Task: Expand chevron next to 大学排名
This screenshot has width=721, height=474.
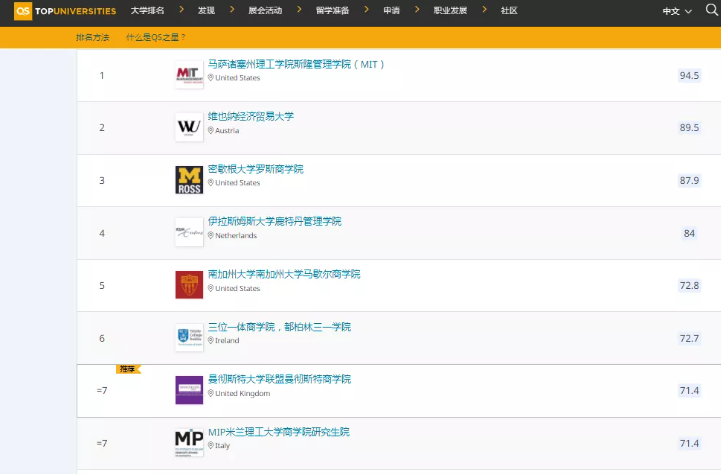Action: (182, 9)
